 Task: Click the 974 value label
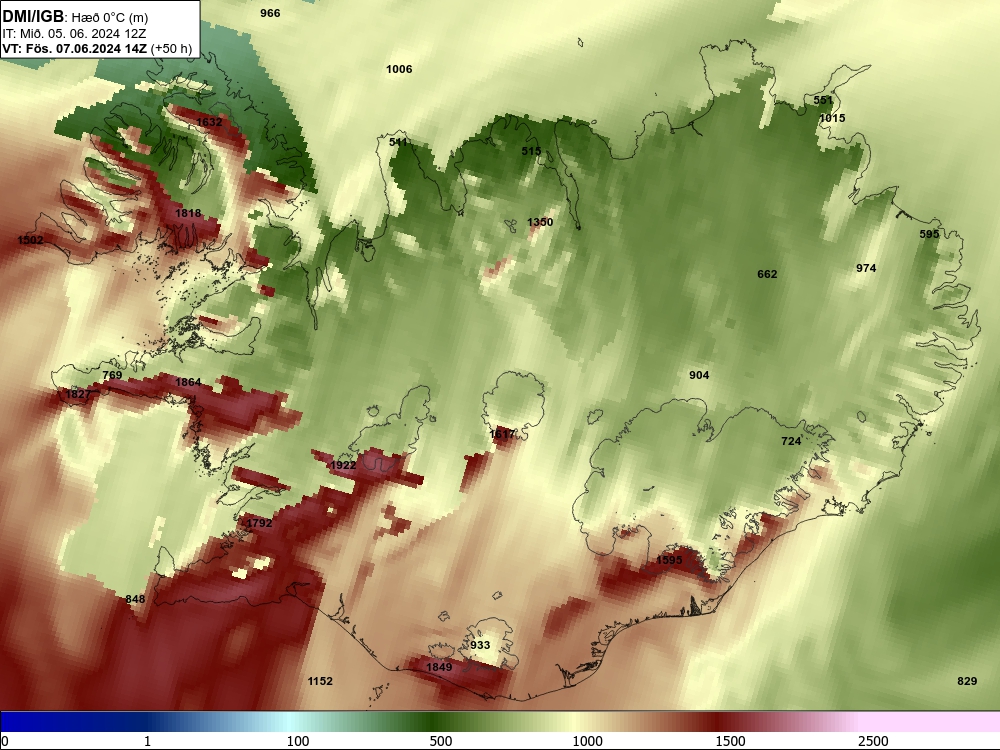coord(866,268)
